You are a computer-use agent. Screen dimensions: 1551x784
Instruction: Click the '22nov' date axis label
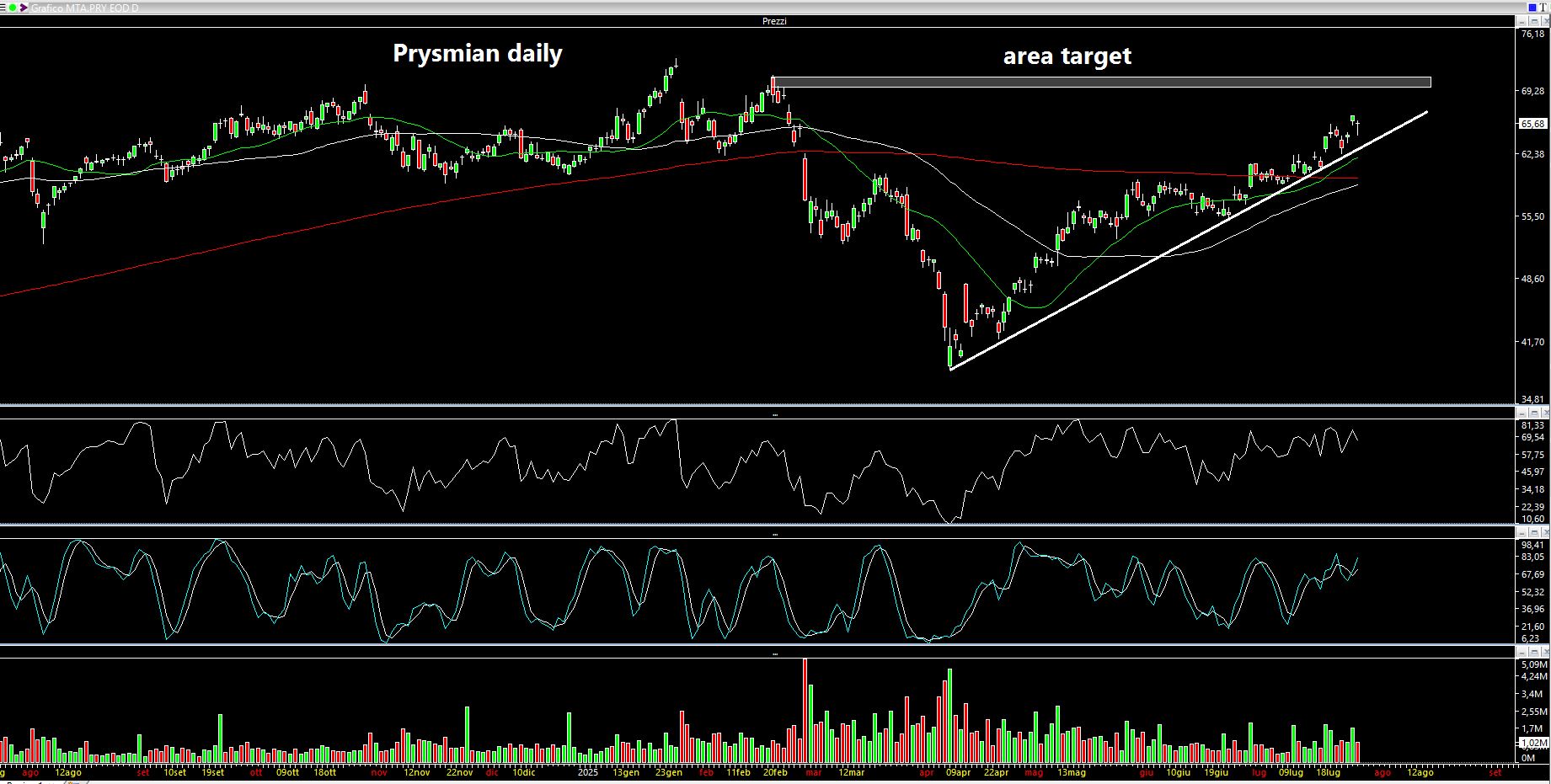460,772
